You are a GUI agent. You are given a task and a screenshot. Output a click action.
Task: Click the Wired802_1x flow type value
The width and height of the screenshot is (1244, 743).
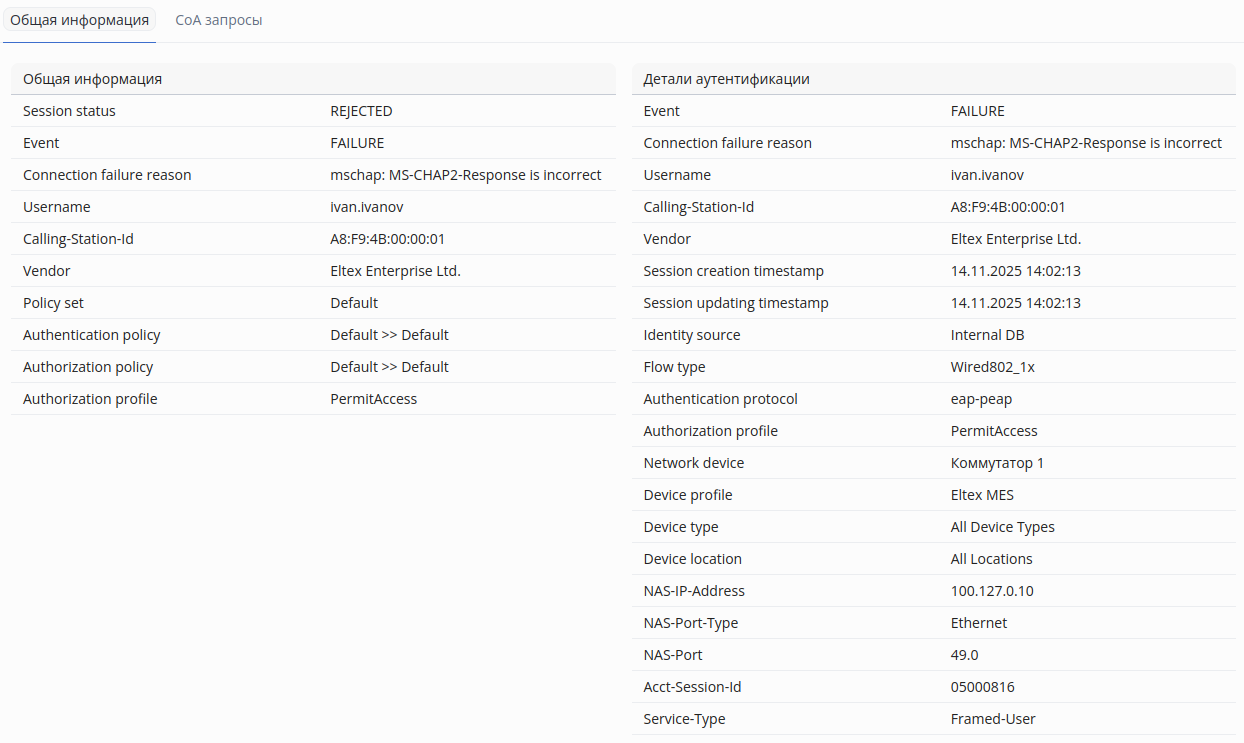pos(992,367)
